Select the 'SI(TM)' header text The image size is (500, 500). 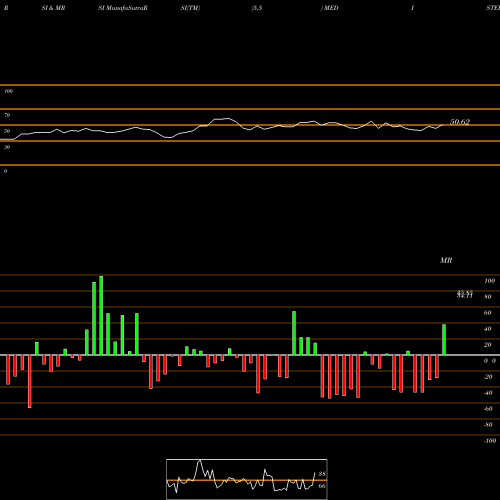coord(190,8)
